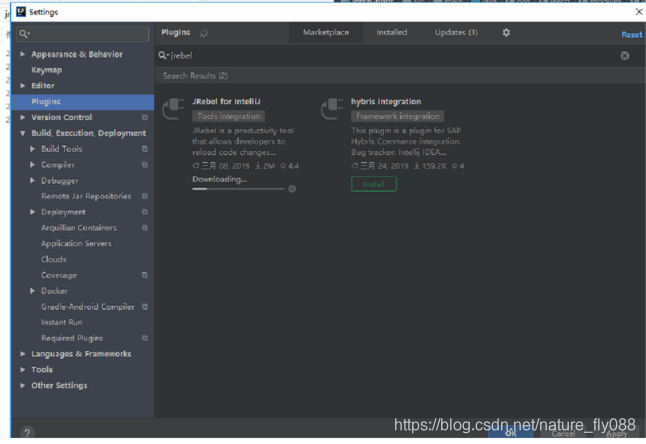Click the plugins gear settings icon

pyautogui.click(x=506, y=33)
